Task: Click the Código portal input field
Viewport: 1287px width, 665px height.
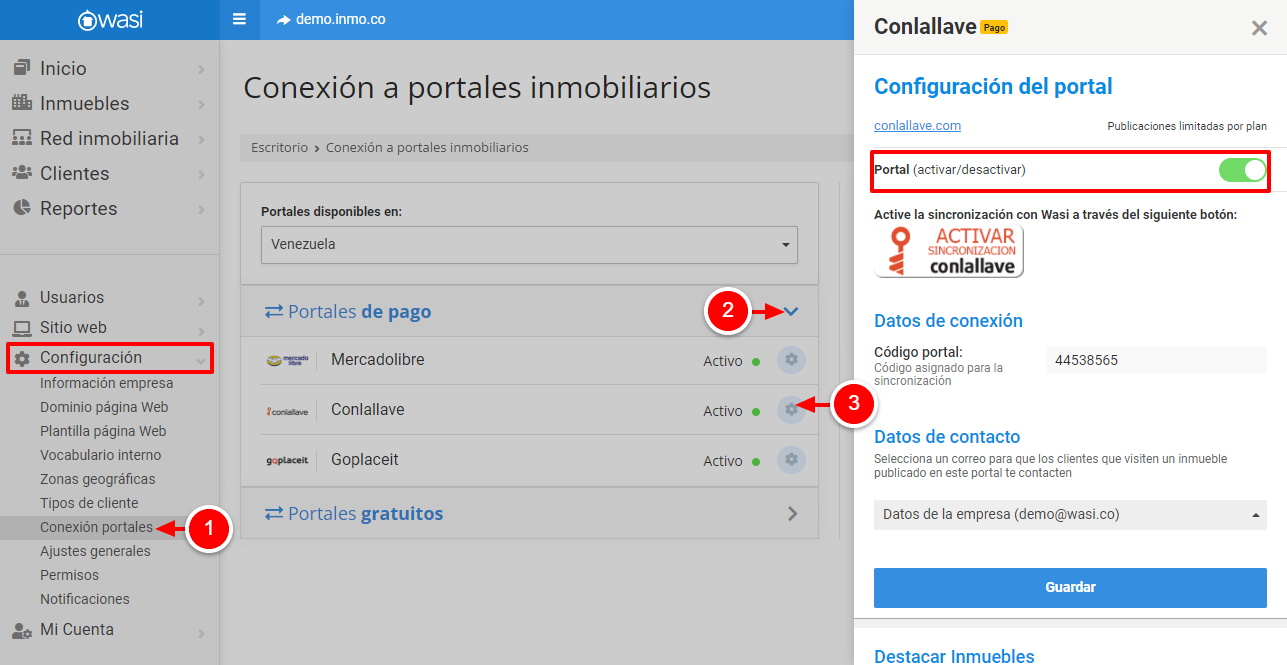Action: tap(1155, 360)
